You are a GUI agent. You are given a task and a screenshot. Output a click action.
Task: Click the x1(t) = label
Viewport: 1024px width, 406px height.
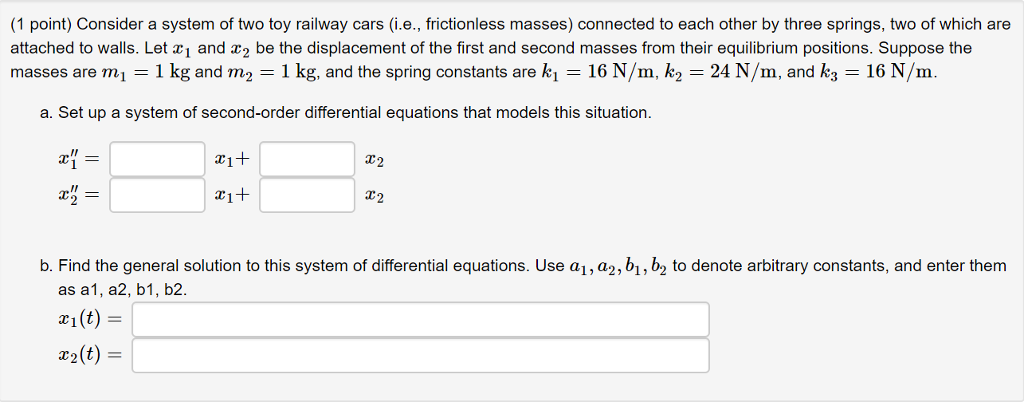tap(90, 320)
